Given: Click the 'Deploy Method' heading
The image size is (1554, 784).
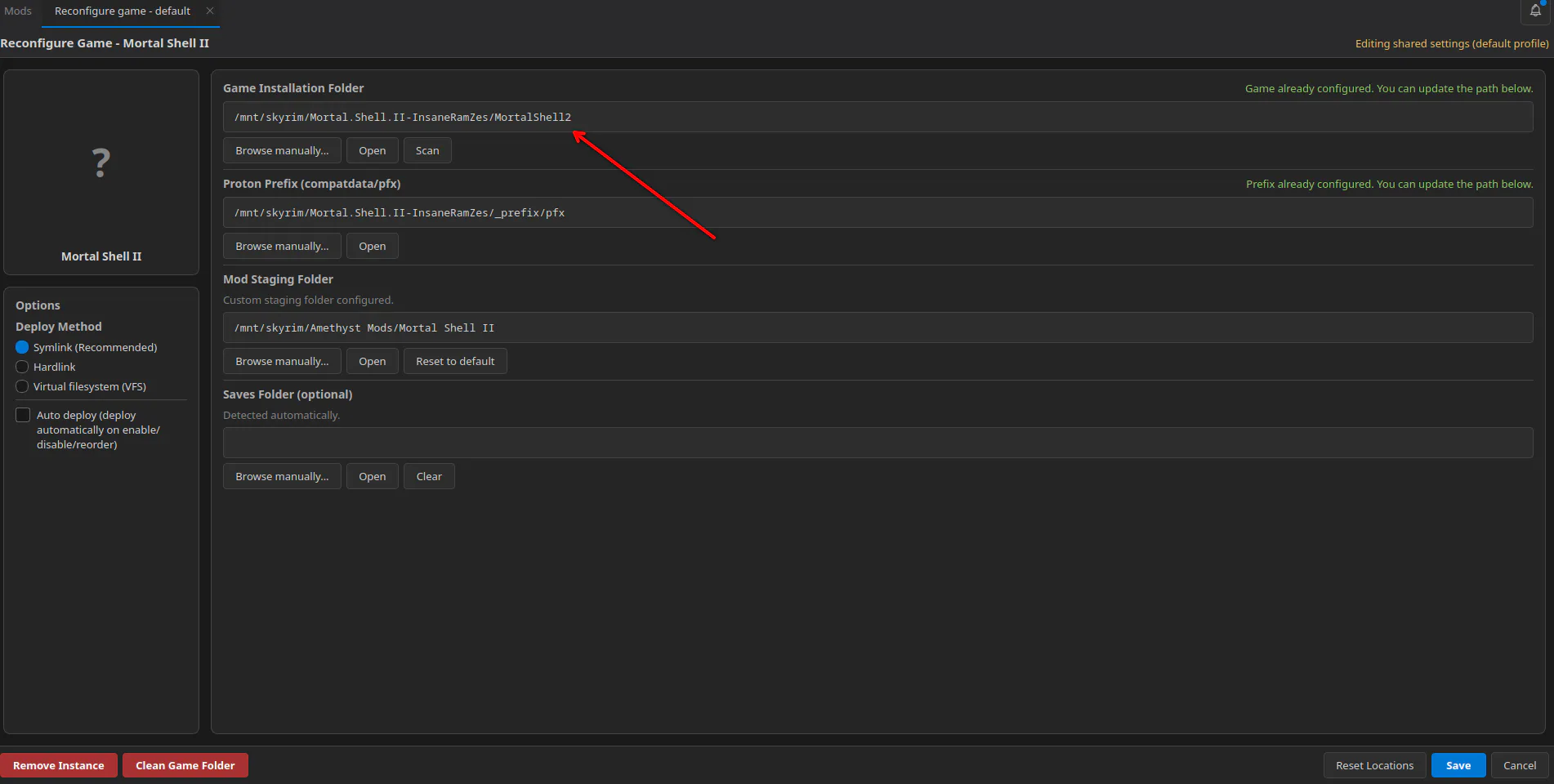Looking at the screenshot, I should 59,326.
